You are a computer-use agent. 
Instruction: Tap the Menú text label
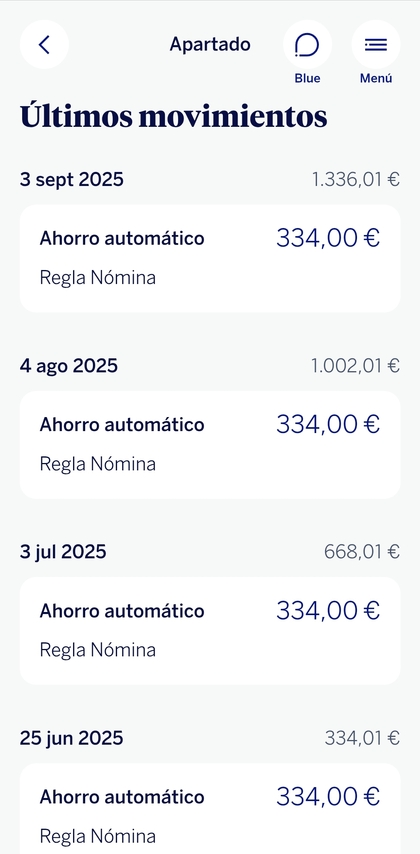click(x=376, y=78)
